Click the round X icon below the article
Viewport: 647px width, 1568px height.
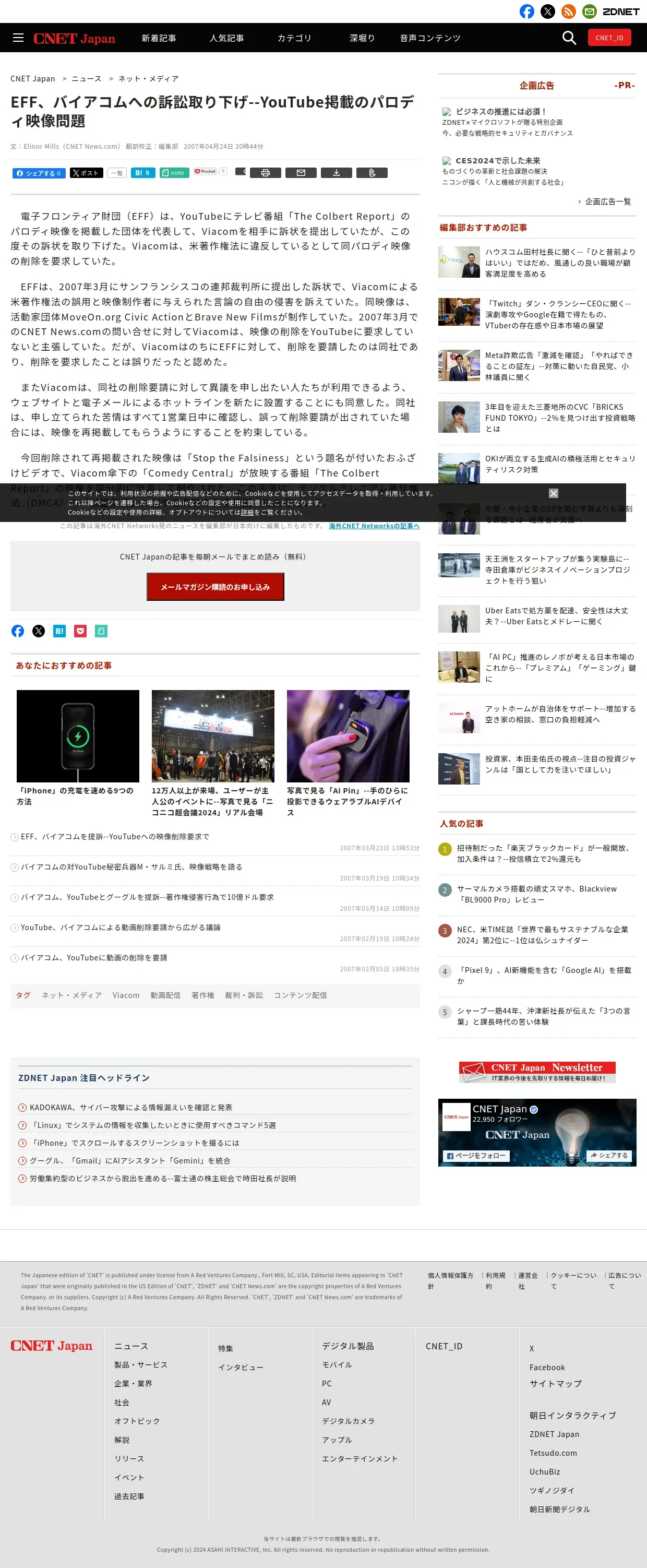coord(38,631)
